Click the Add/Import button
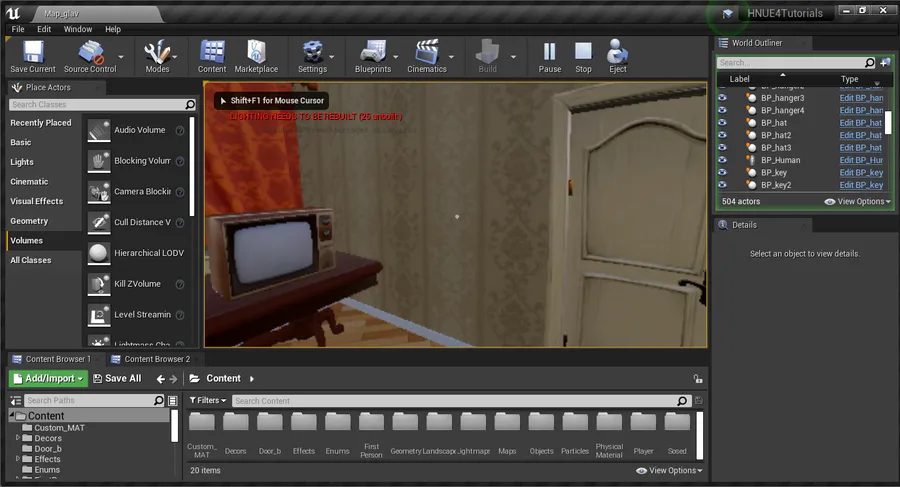Screen dimensions: 900x487 [49, 378]
